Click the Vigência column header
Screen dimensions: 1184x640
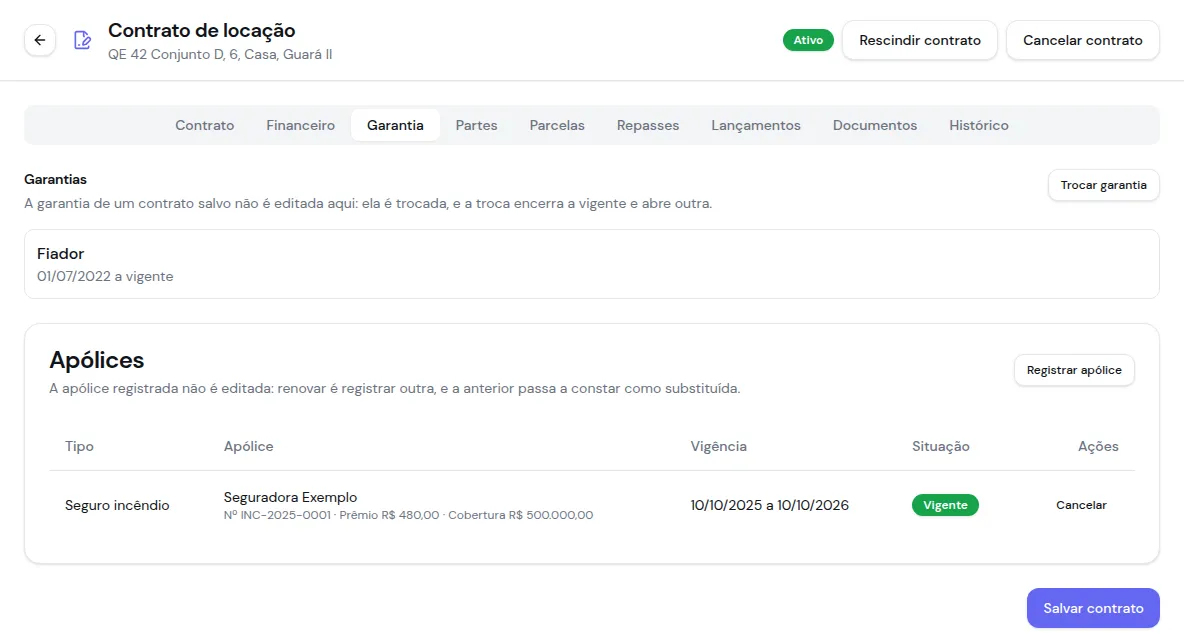coord(718,446)
